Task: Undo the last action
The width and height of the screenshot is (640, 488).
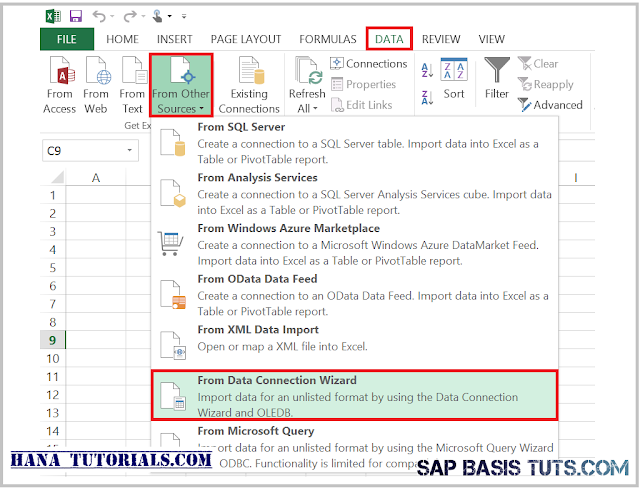Action: coord(99,16)
